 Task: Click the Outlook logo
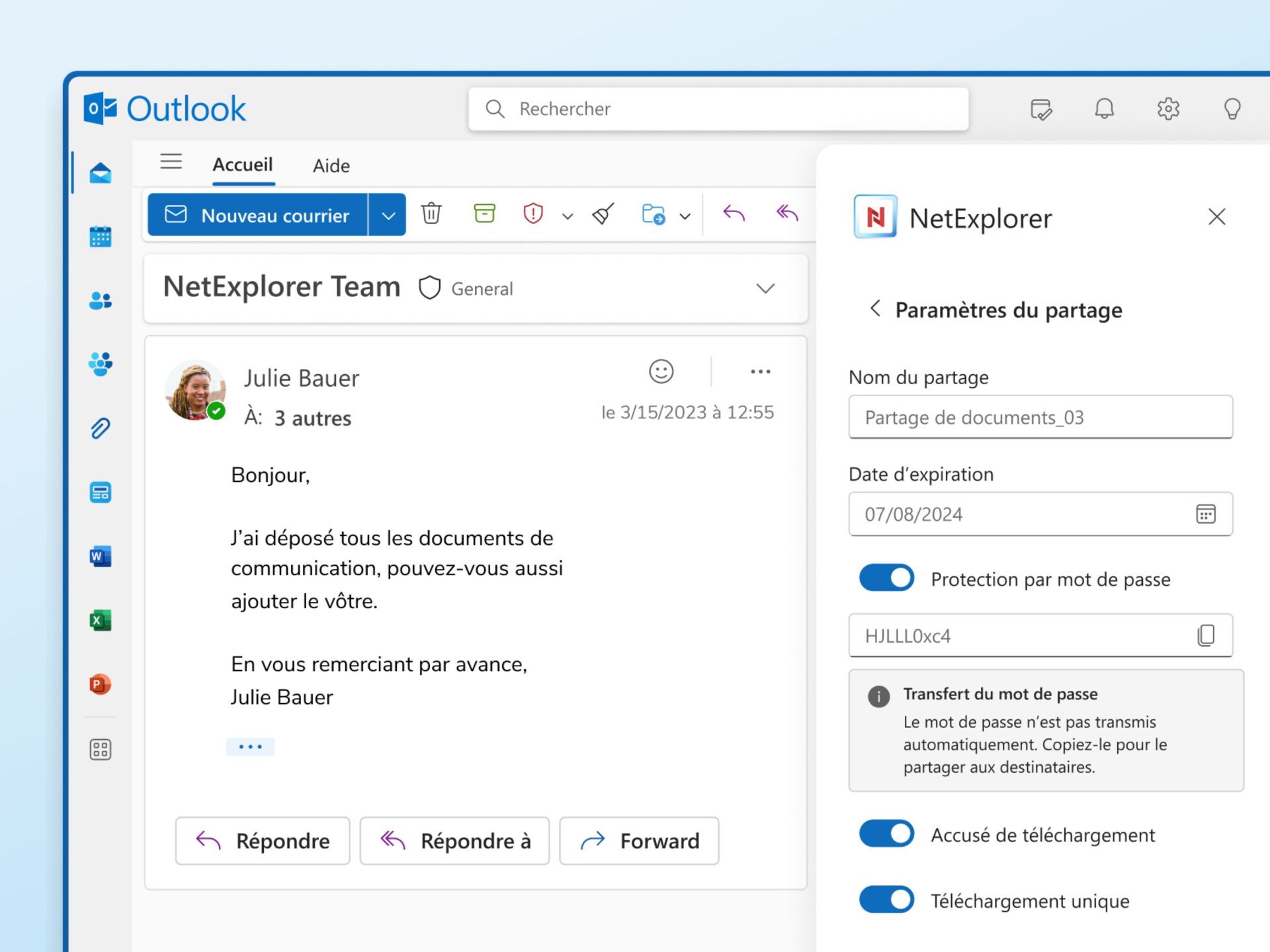click(165, 108)
